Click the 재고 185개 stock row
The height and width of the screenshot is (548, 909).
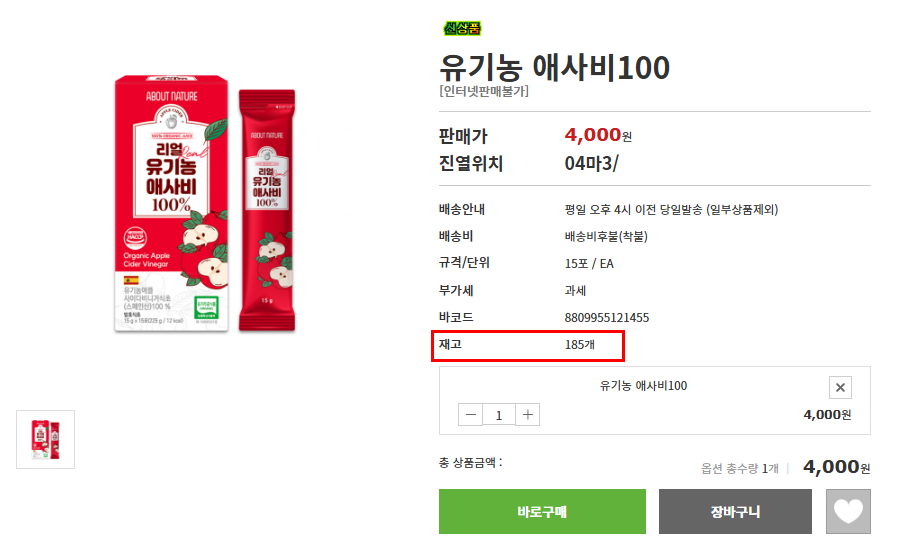click(528, 345)
